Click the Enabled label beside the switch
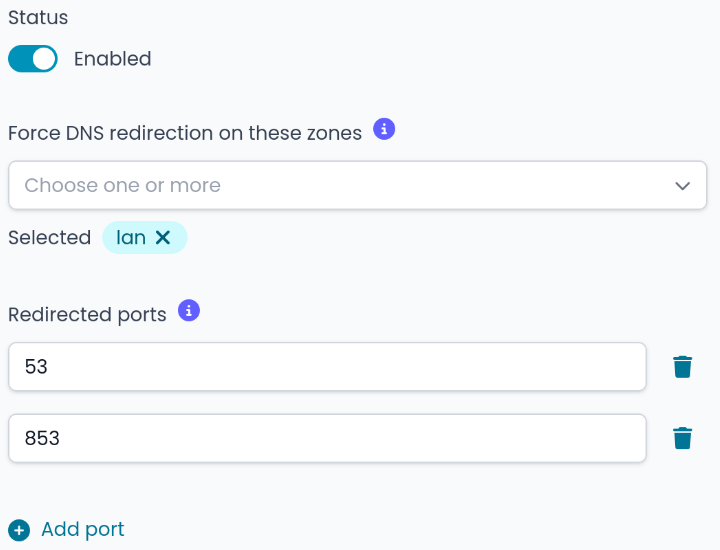This screenshot has height=550, width=720. click(x=112, y=59)
